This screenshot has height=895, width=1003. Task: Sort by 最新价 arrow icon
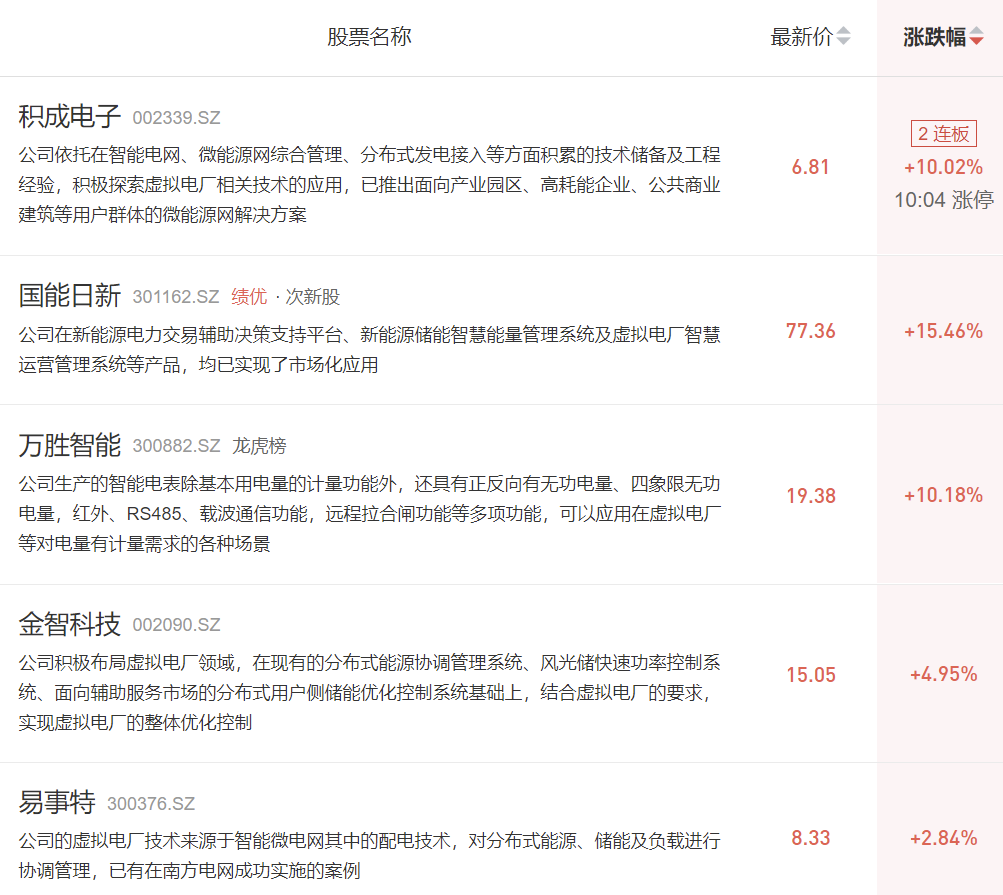click(844, 36)
